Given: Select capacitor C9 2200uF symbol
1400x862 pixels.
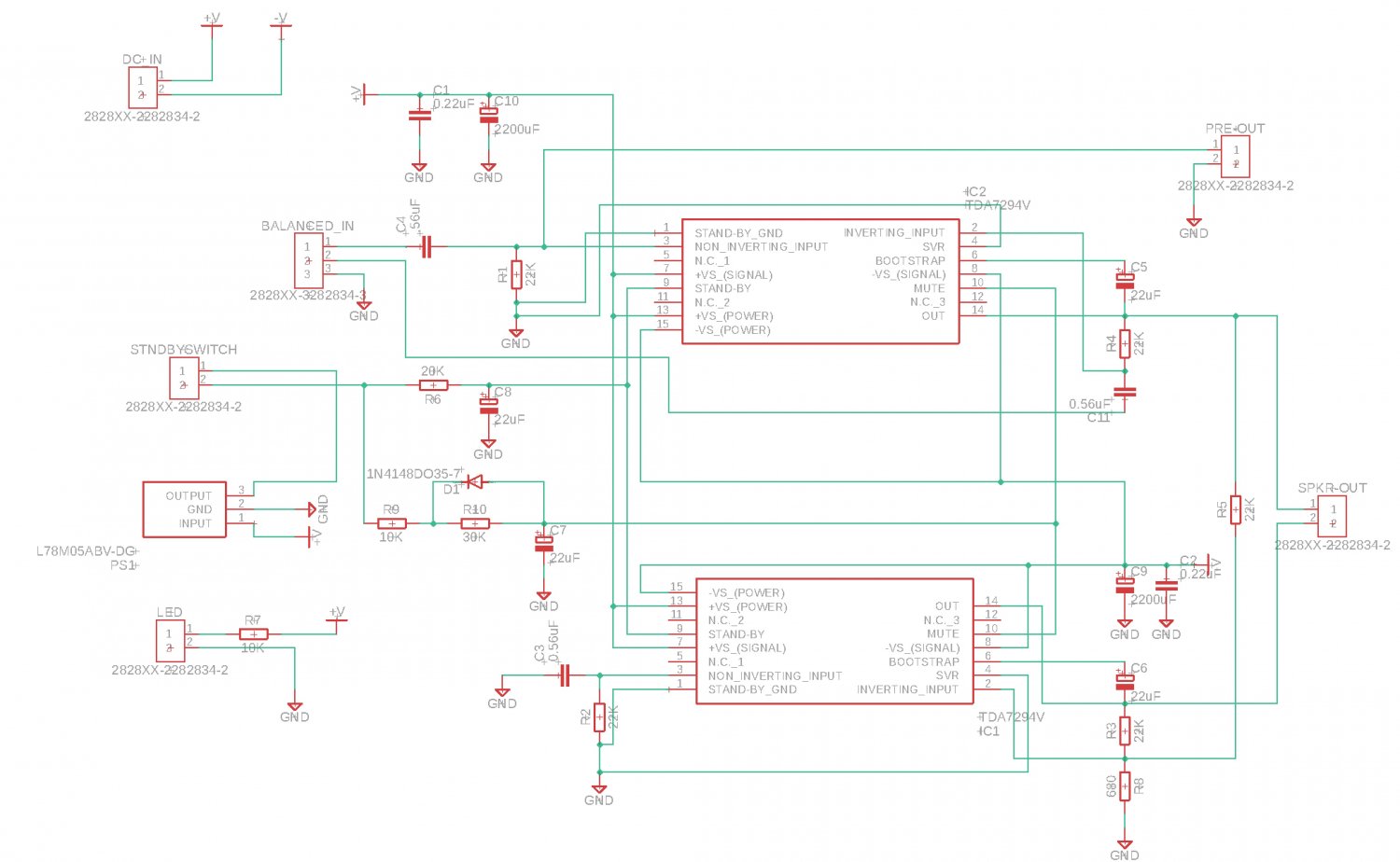Looking at the screenshot, I should (x=1125, y=585).
